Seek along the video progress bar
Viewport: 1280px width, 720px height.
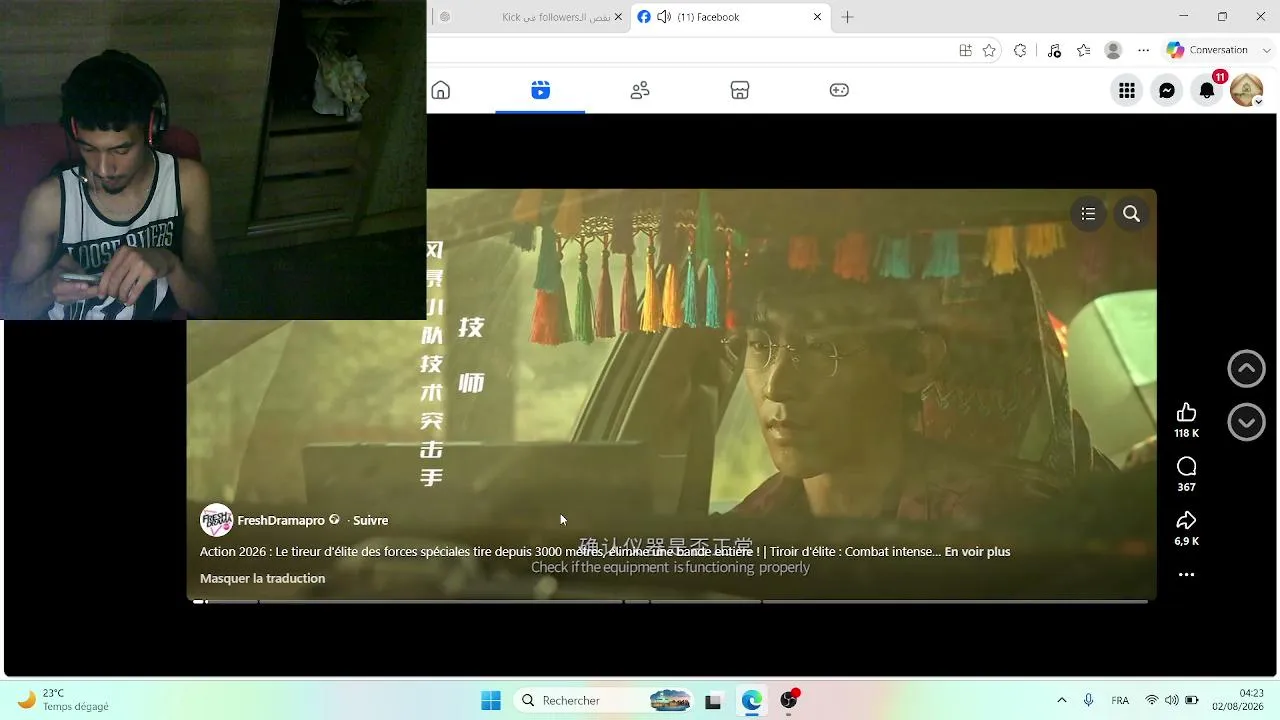click(670, 602)
